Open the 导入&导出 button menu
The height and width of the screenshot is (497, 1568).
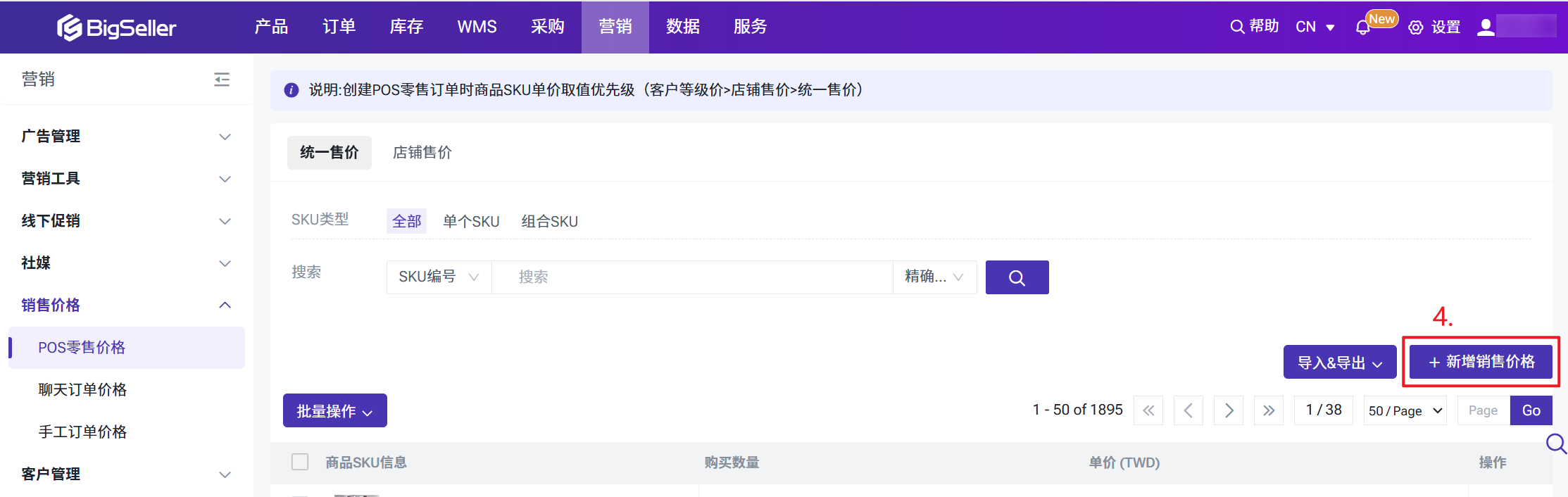click(1339, 363)
